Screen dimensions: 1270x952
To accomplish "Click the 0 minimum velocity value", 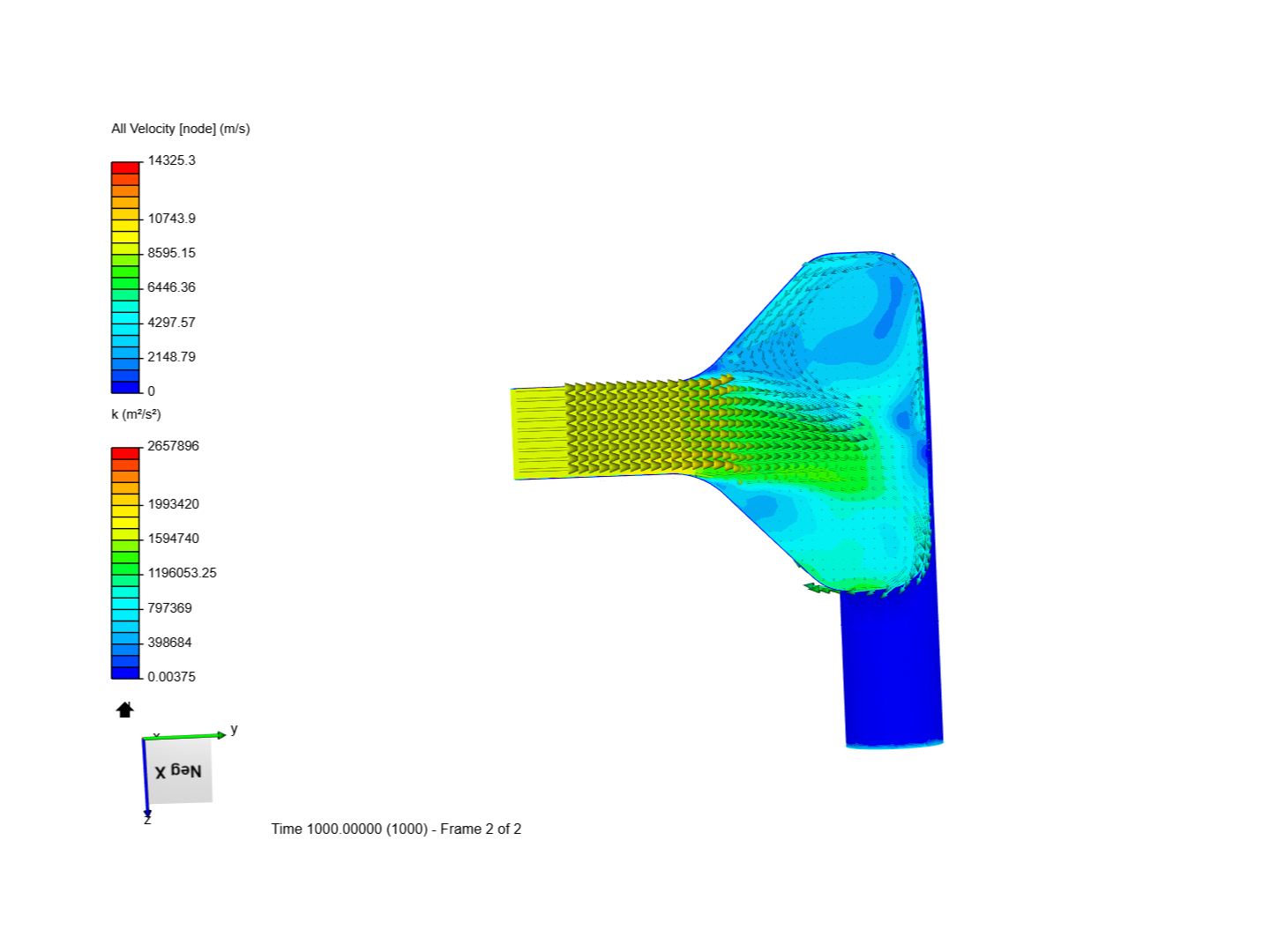I will click(151, 391).
